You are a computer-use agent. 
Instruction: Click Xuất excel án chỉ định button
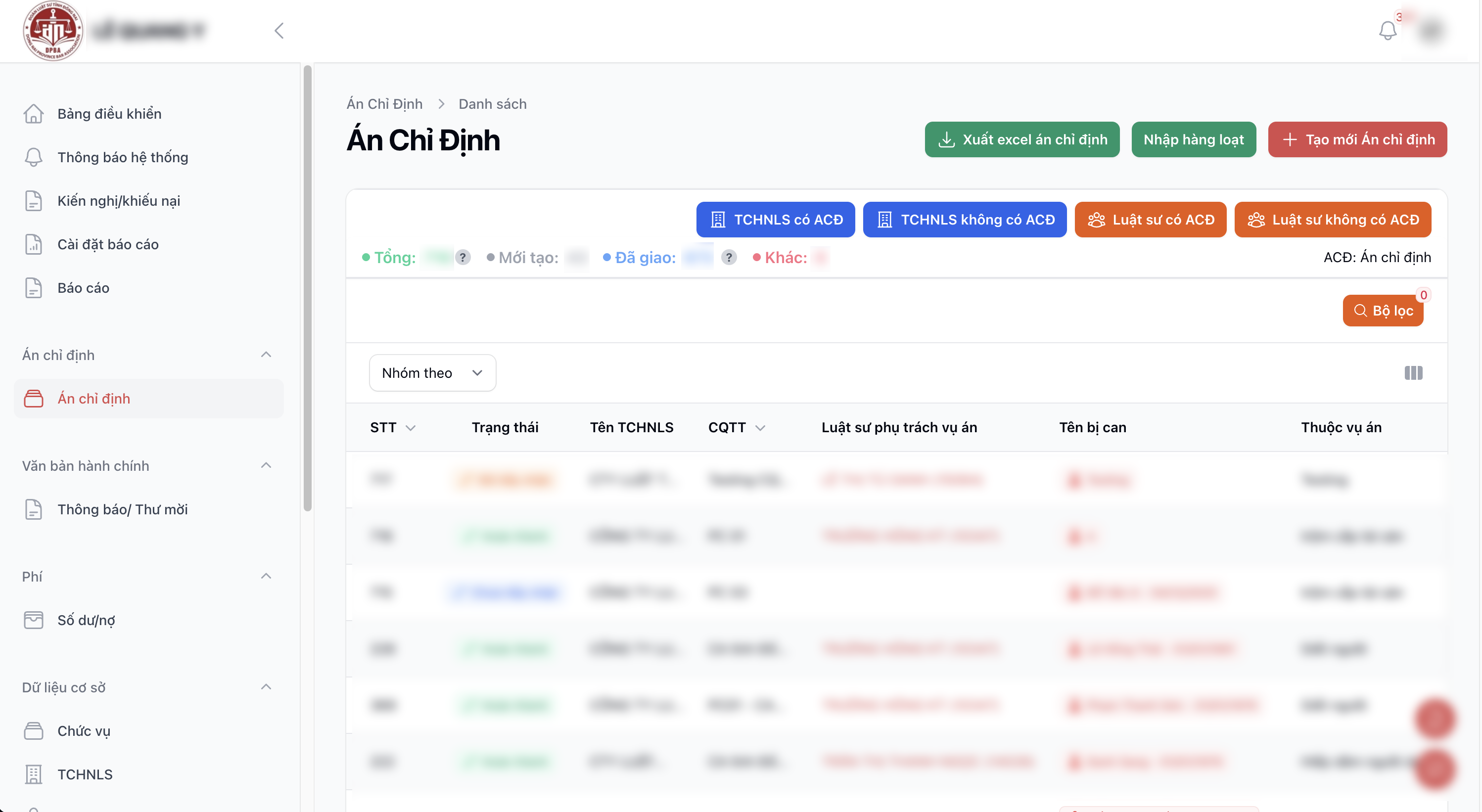coord(1022,139)
